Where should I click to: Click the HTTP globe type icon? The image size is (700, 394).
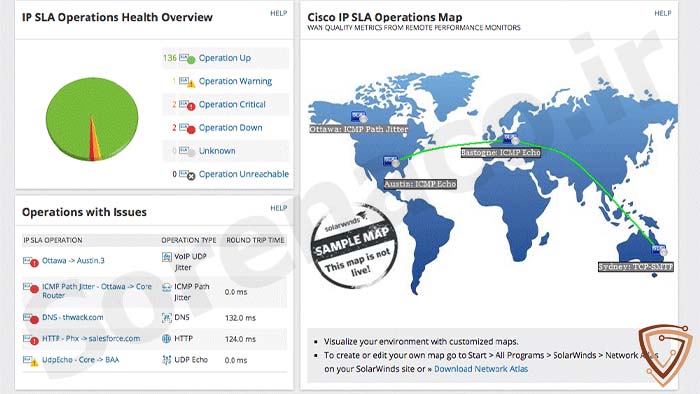[x=167, y=339]
